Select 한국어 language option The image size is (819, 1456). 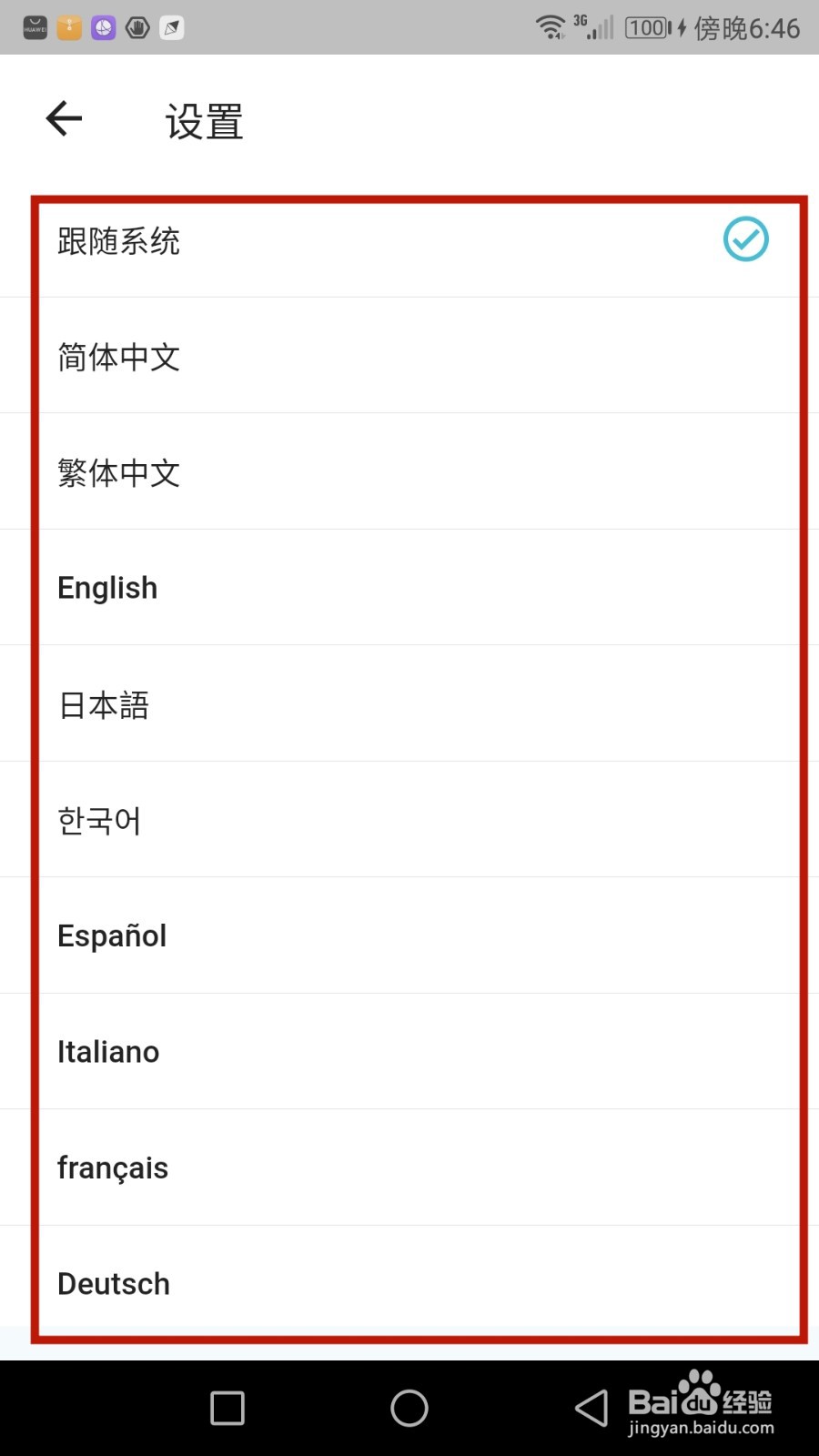(409, 820)
